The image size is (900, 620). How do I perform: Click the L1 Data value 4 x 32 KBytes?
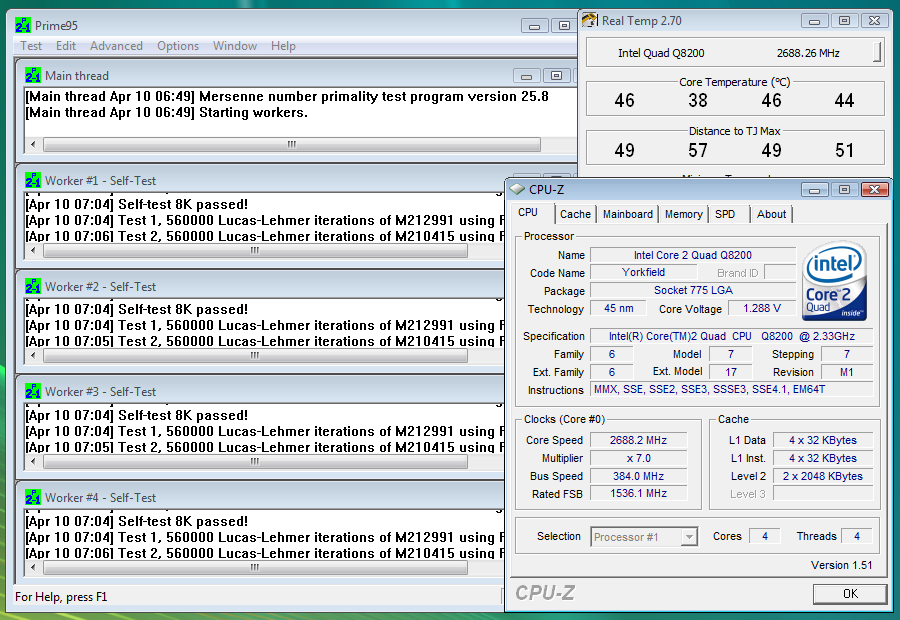823,440
